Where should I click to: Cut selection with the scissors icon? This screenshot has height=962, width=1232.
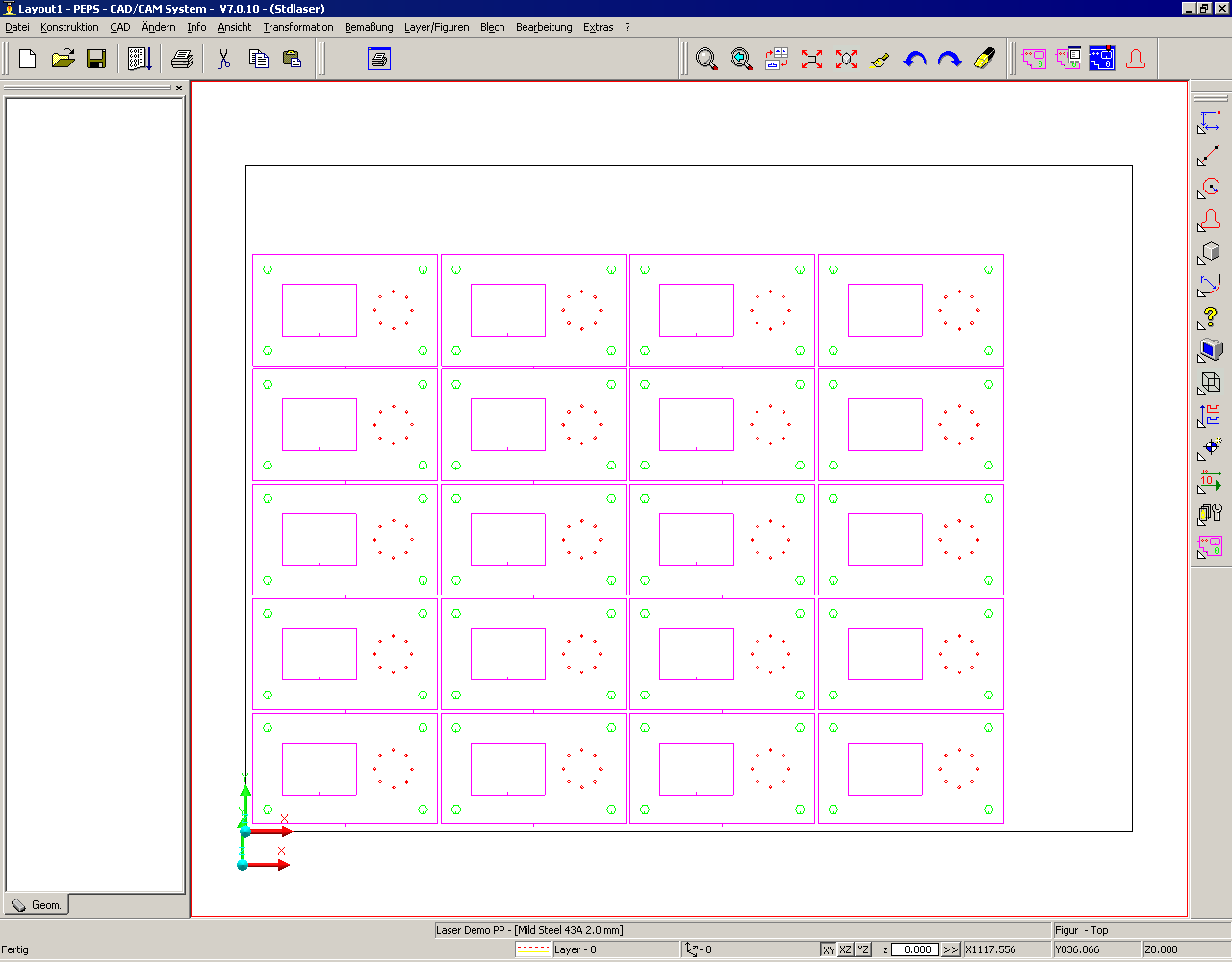click(x=223, y=60)
